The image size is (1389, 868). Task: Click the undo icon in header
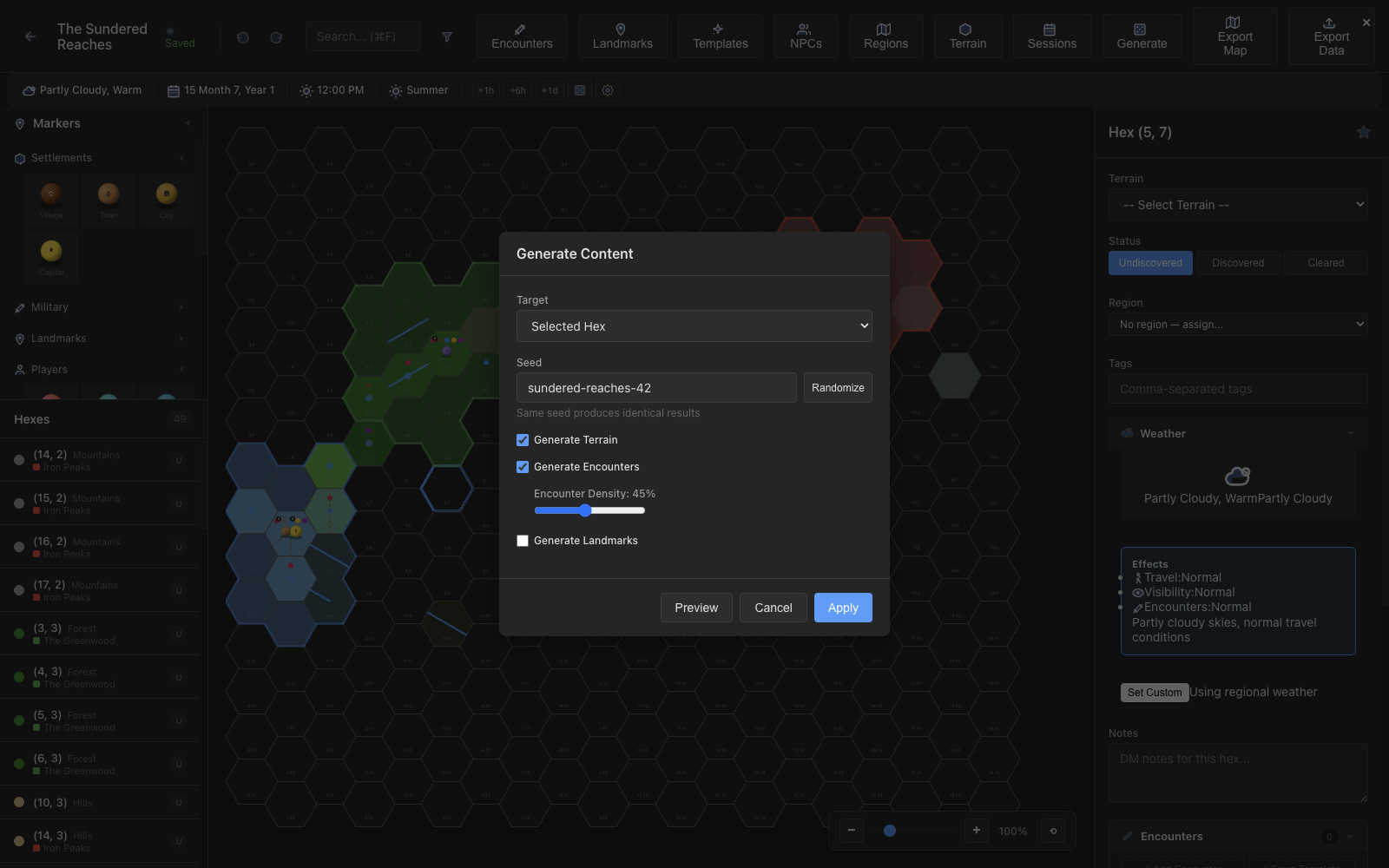pyautogui.click(x=243, y=37)
